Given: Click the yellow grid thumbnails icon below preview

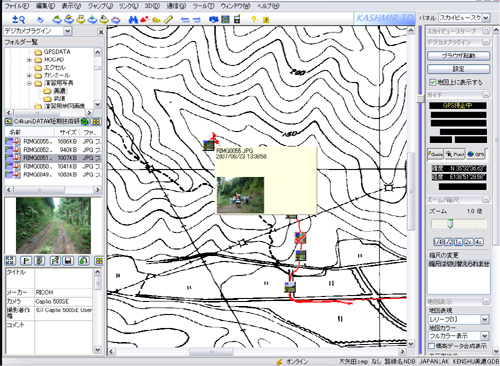Looking at the screenshot, I should [99, 261].
